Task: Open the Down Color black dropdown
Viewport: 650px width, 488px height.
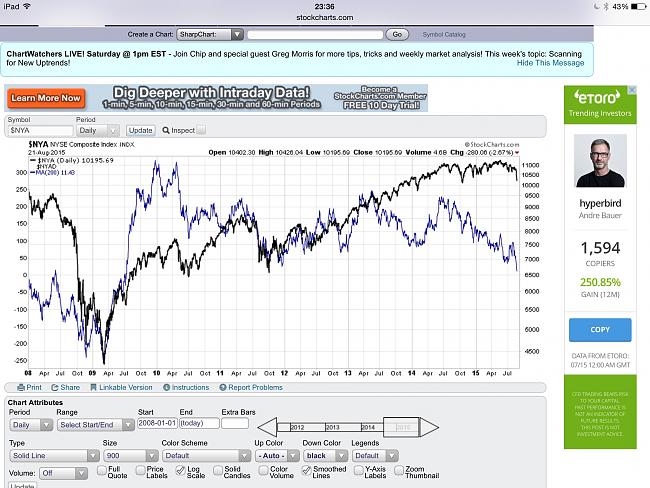Action: [325, 456]
